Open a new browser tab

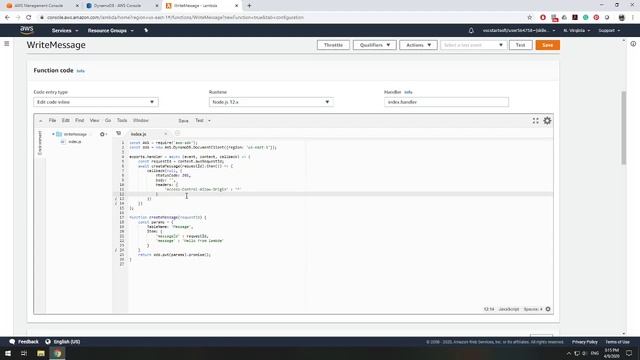249,6
